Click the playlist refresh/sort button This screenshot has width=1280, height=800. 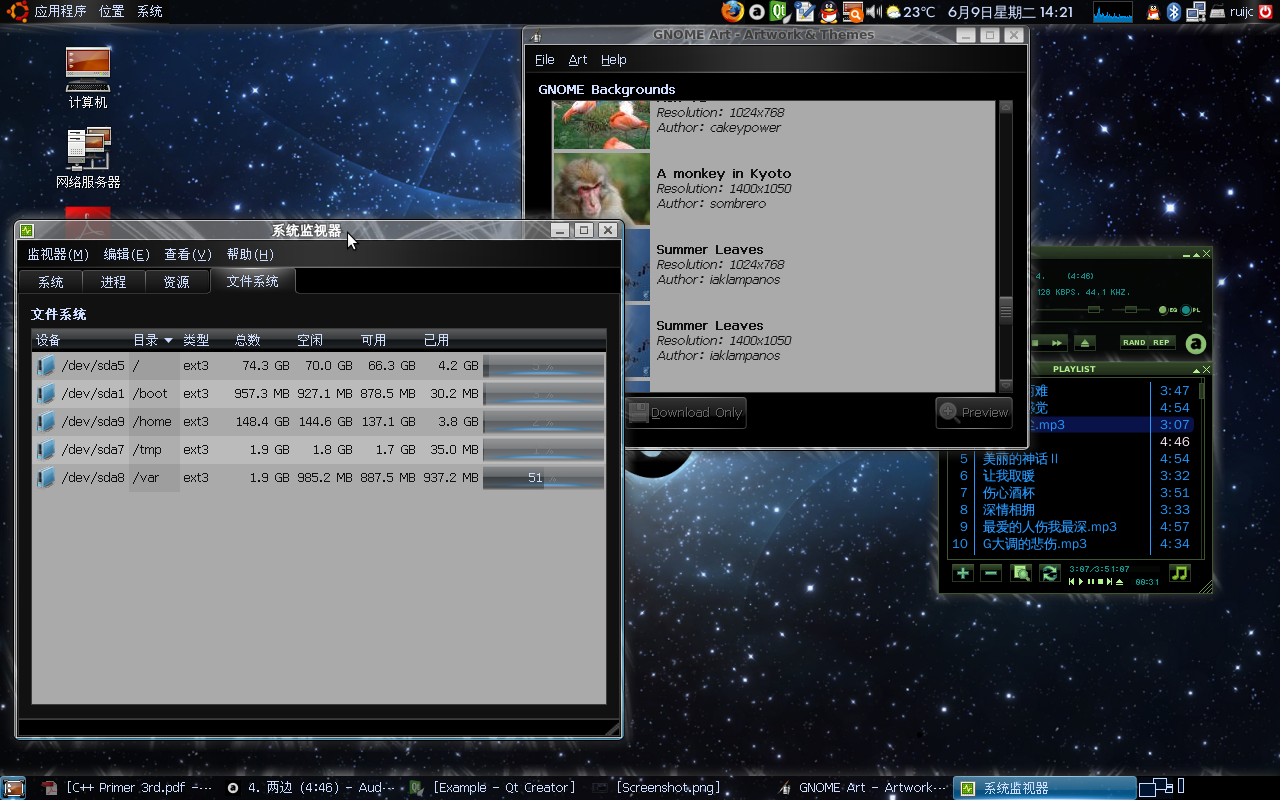[x=1049, y=573]
